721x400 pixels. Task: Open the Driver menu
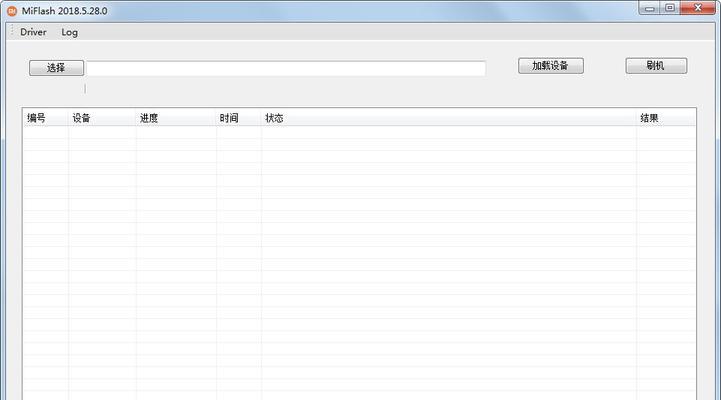33,32
